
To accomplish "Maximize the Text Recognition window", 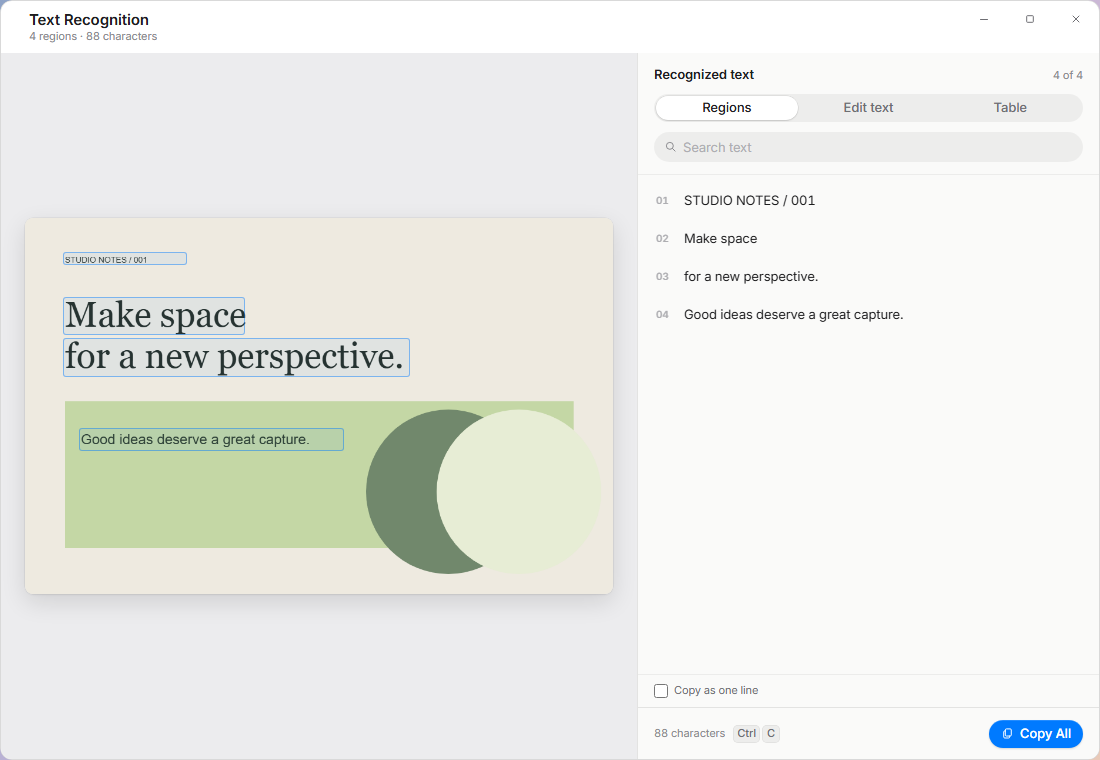I will point(1030,19).
